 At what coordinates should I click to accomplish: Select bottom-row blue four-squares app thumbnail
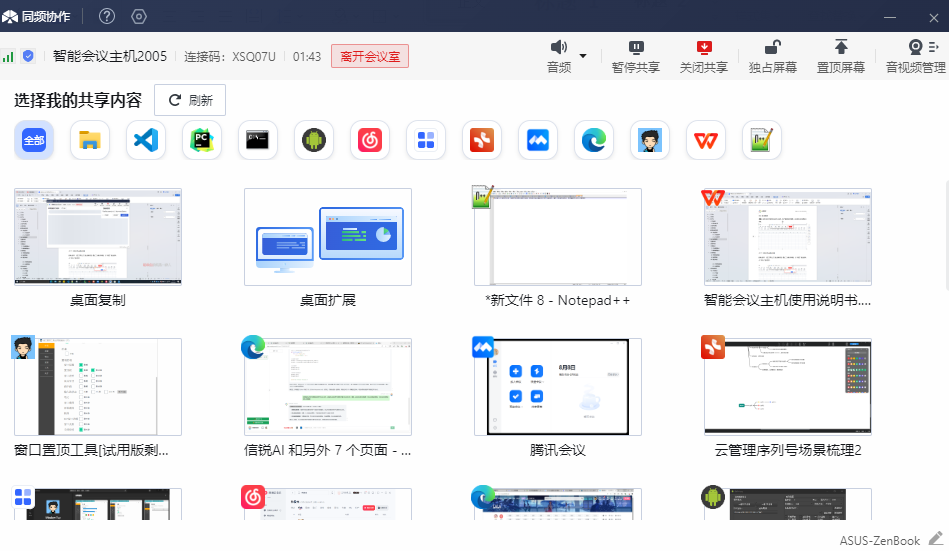(x=98, y=504)
